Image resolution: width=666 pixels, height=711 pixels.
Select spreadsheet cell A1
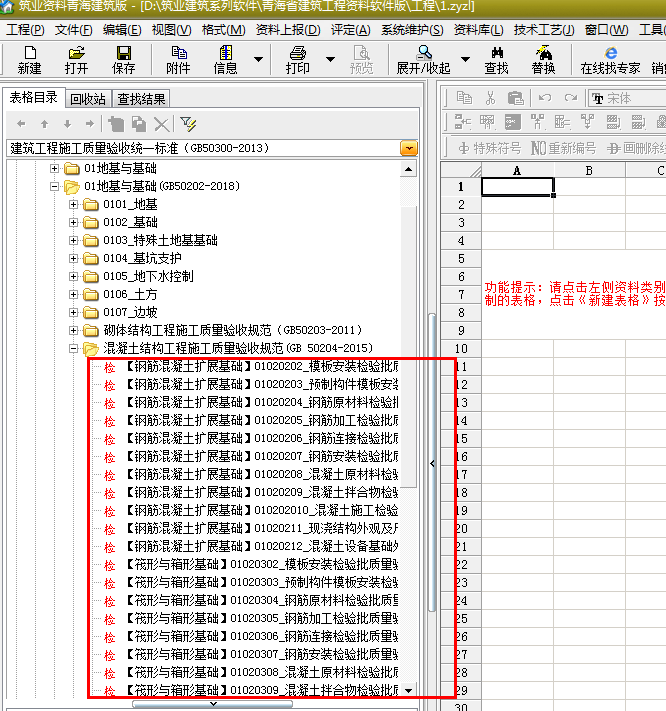point(517,187)
